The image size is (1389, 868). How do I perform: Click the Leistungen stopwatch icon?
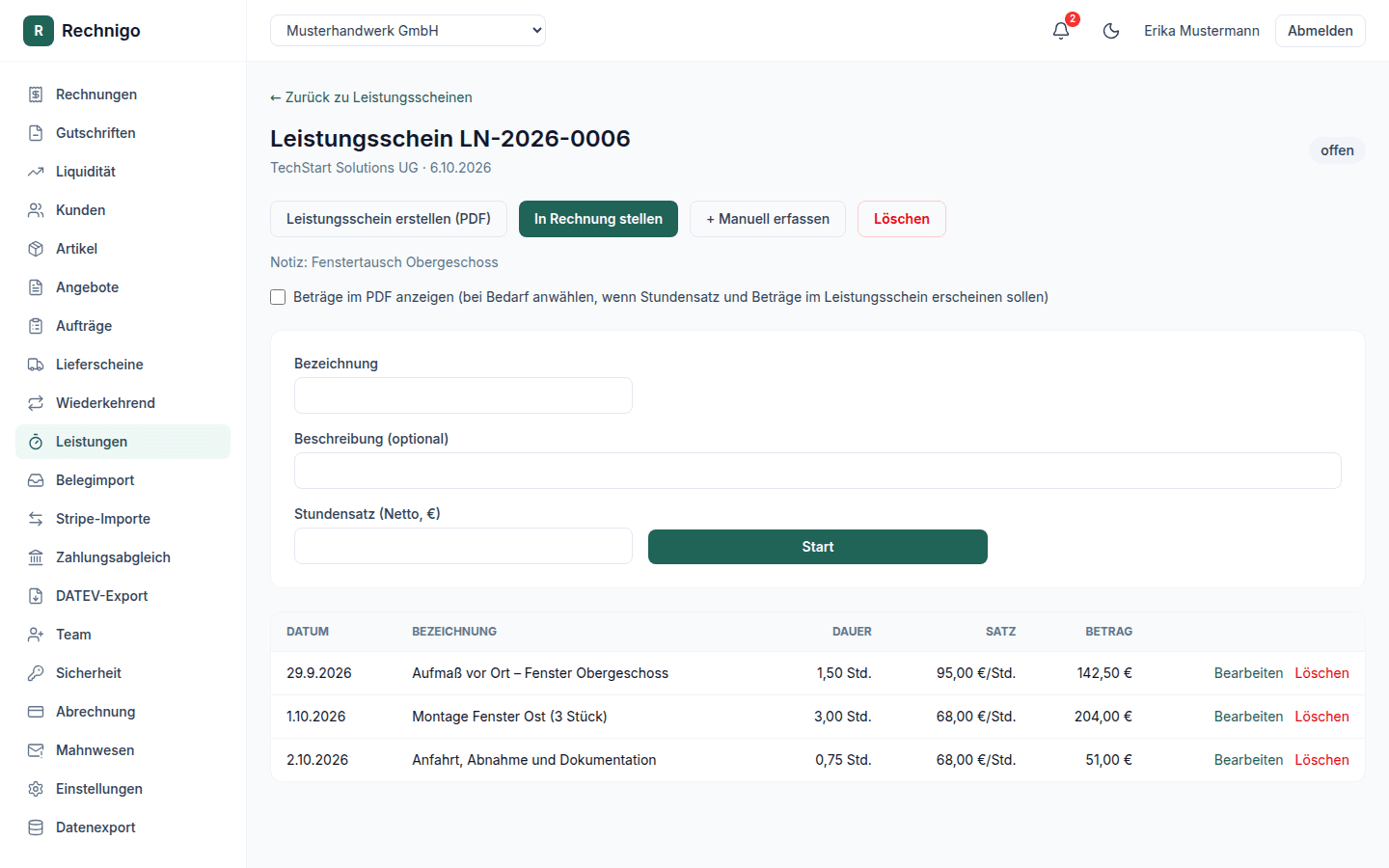click(x=36, y=442)
